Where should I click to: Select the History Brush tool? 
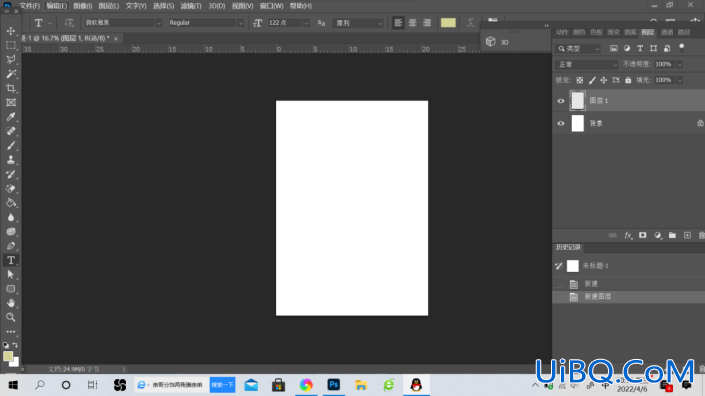click(11, 174)
